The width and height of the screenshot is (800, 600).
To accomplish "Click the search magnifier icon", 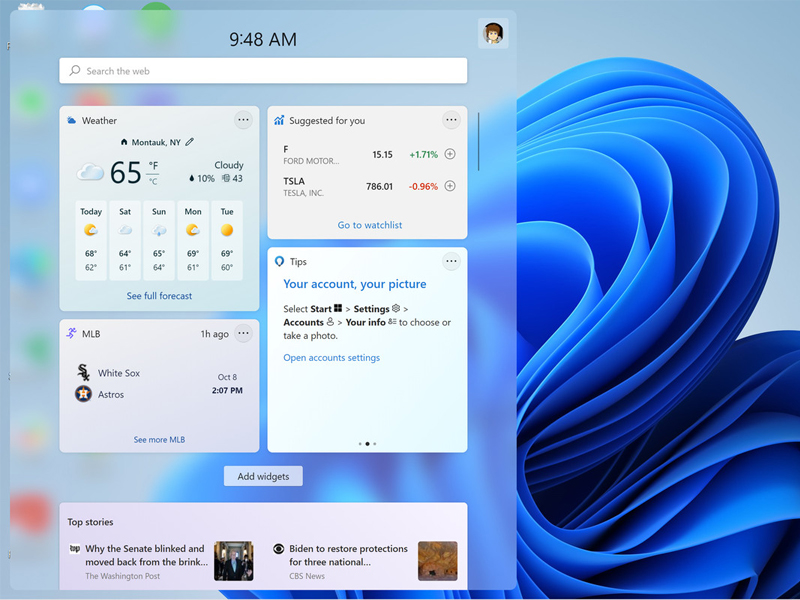I will 75,71.
